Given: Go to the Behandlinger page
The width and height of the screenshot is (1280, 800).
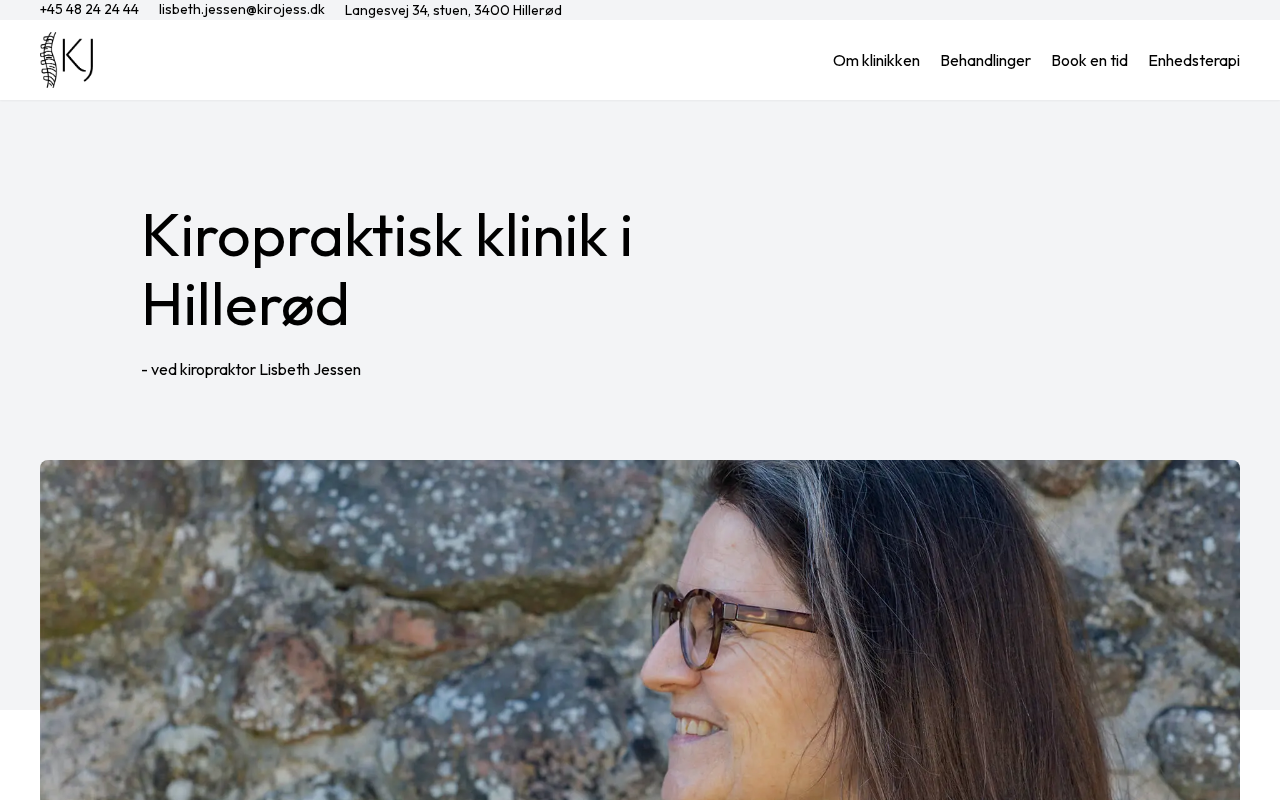Looking at the screenshot, I should pos(985,60).
